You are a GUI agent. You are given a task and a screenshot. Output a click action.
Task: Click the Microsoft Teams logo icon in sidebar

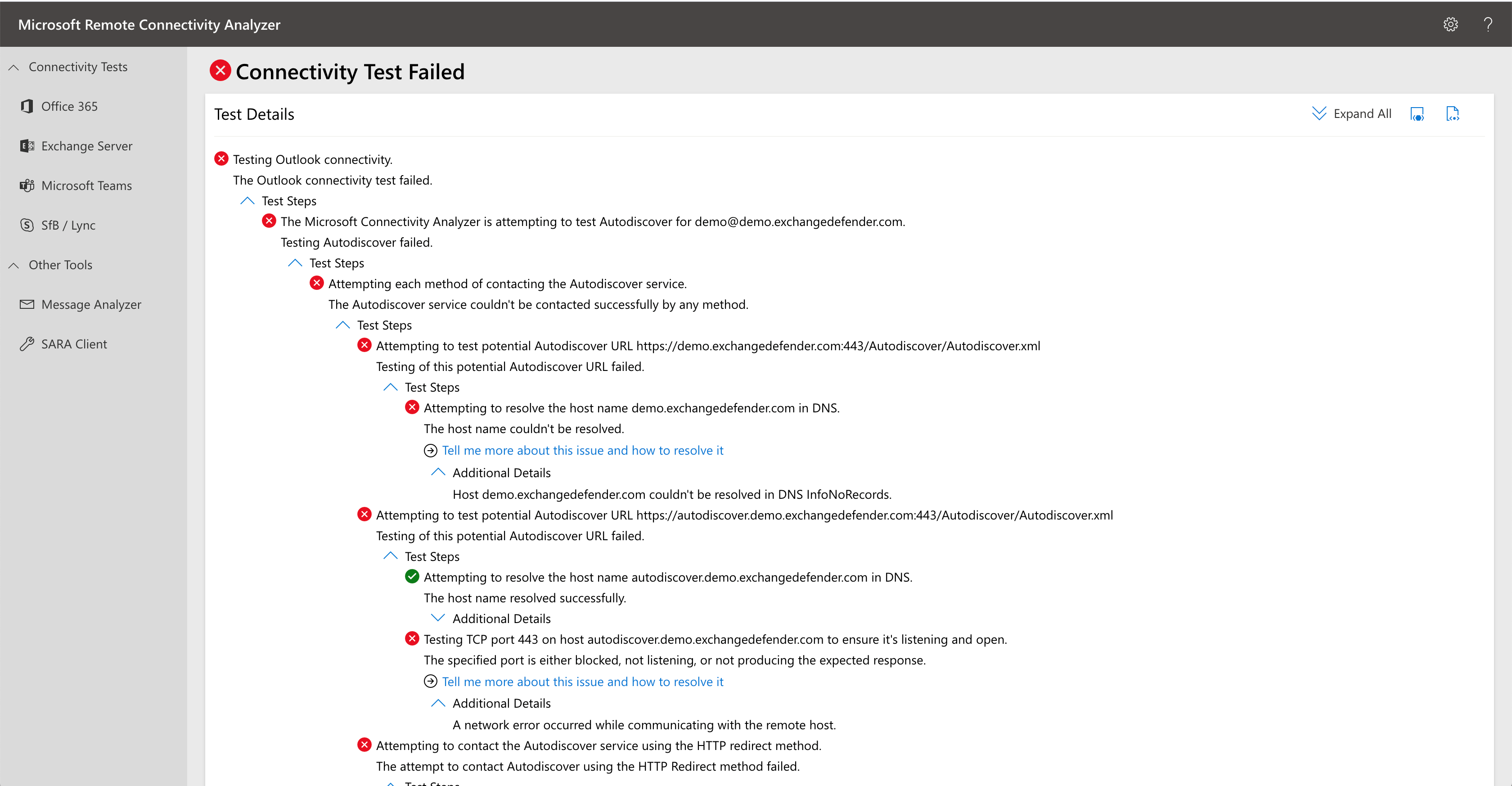coord(27,185)
